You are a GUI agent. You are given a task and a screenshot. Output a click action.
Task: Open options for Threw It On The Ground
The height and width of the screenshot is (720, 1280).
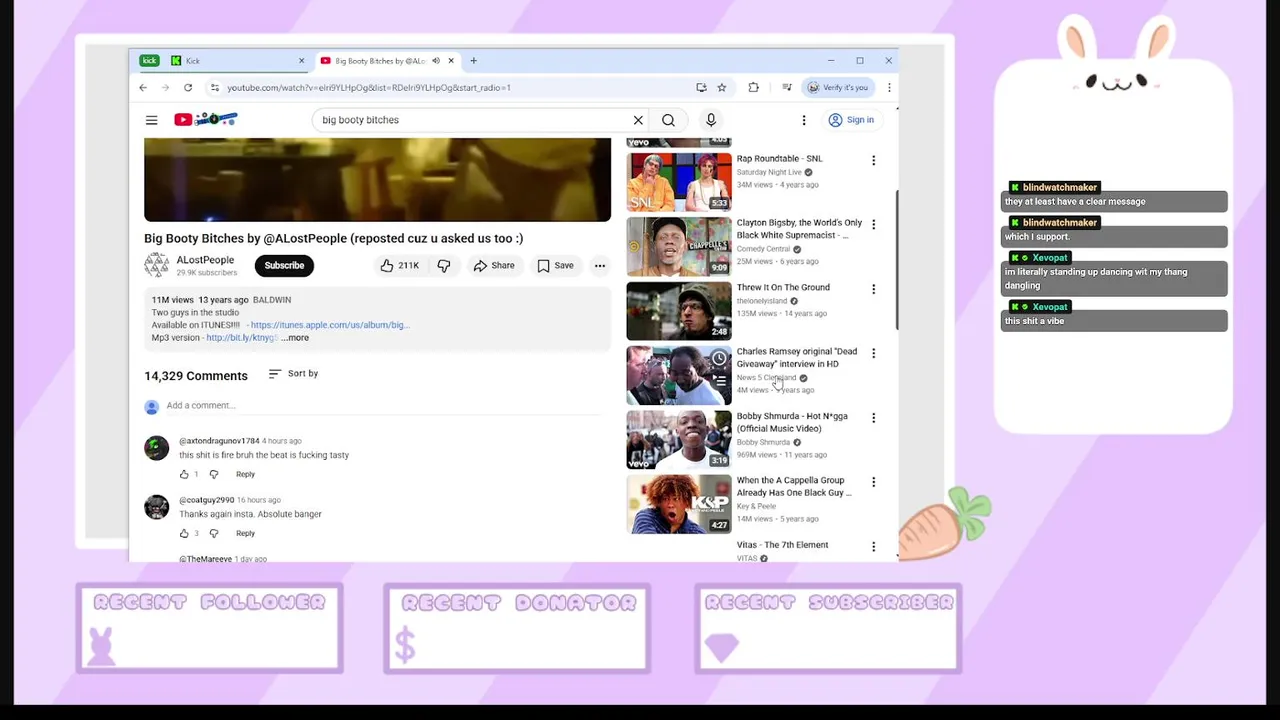[873, 289]
